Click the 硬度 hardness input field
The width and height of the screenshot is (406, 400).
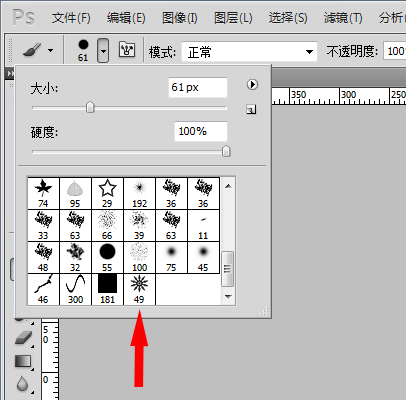[x=201, y=131]
